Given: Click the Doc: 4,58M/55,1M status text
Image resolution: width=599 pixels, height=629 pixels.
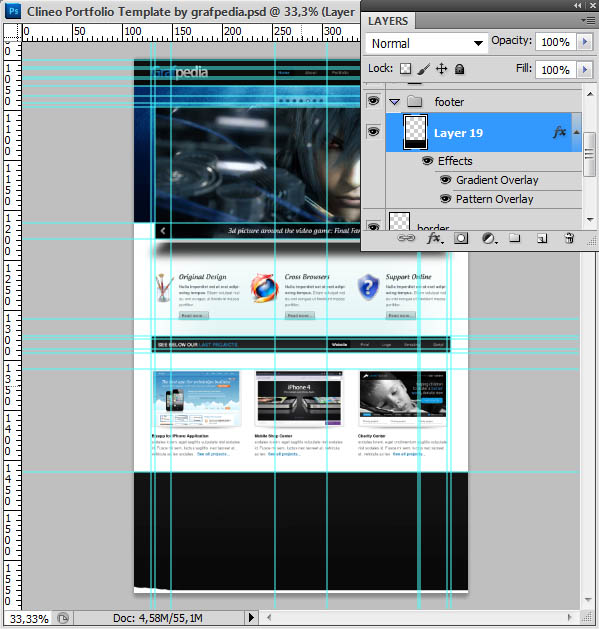Looking at the screenshot, I should coord(158,618).
